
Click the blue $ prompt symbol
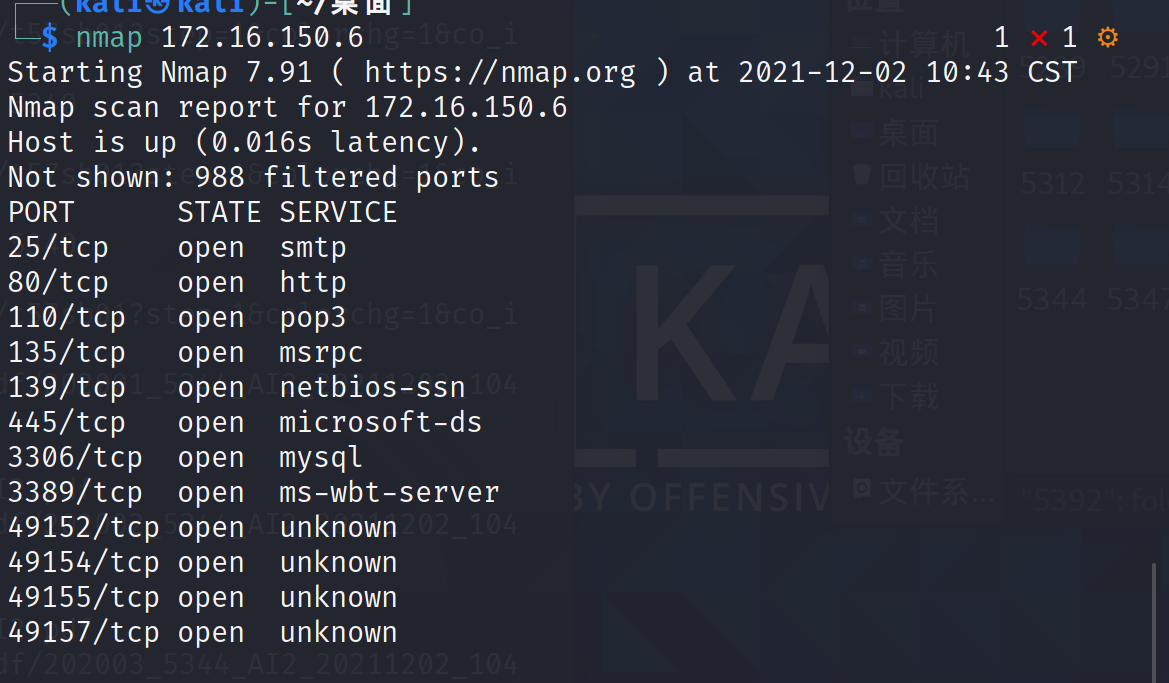[49, 37]
